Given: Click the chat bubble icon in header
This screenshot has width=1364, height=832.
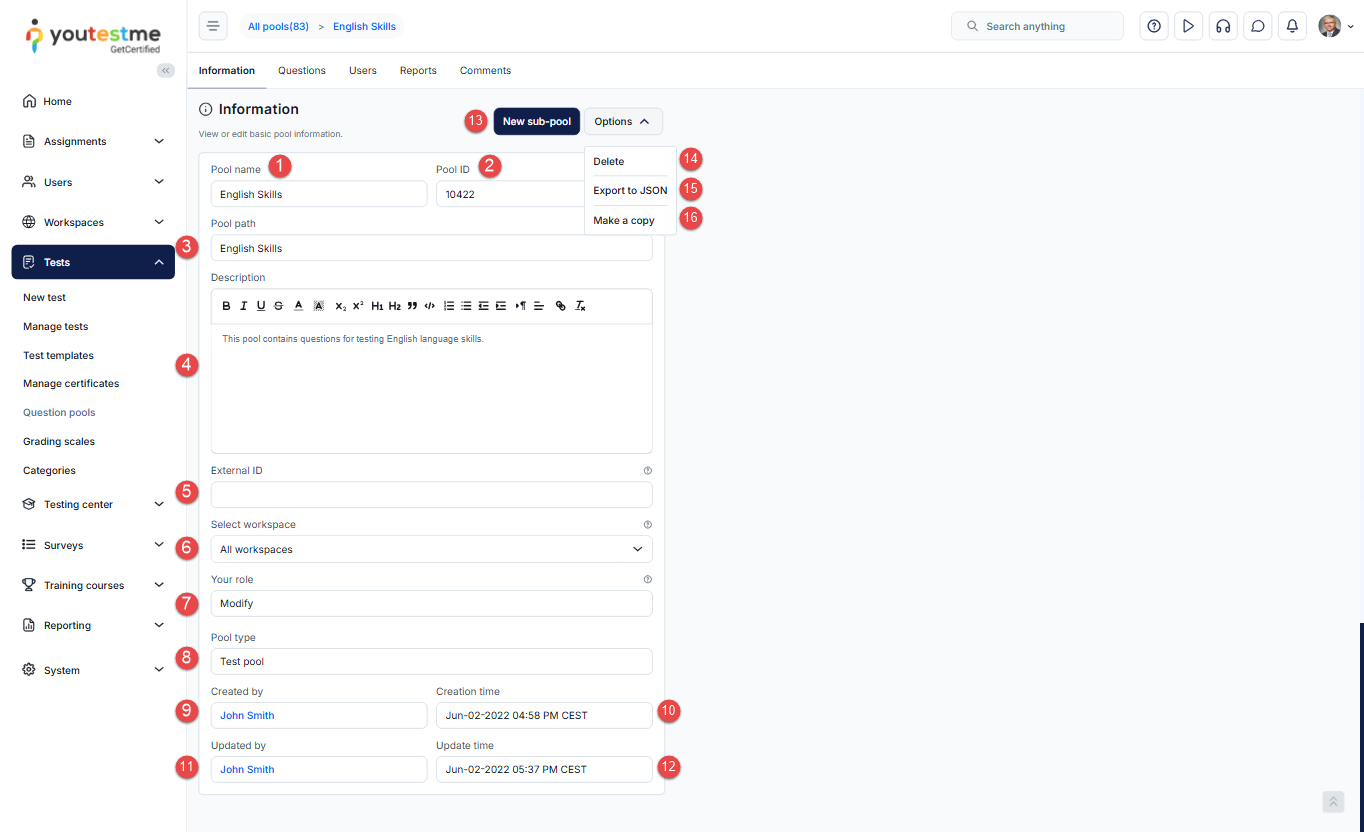Looking at the screenshot, I should coord(1258,26).
